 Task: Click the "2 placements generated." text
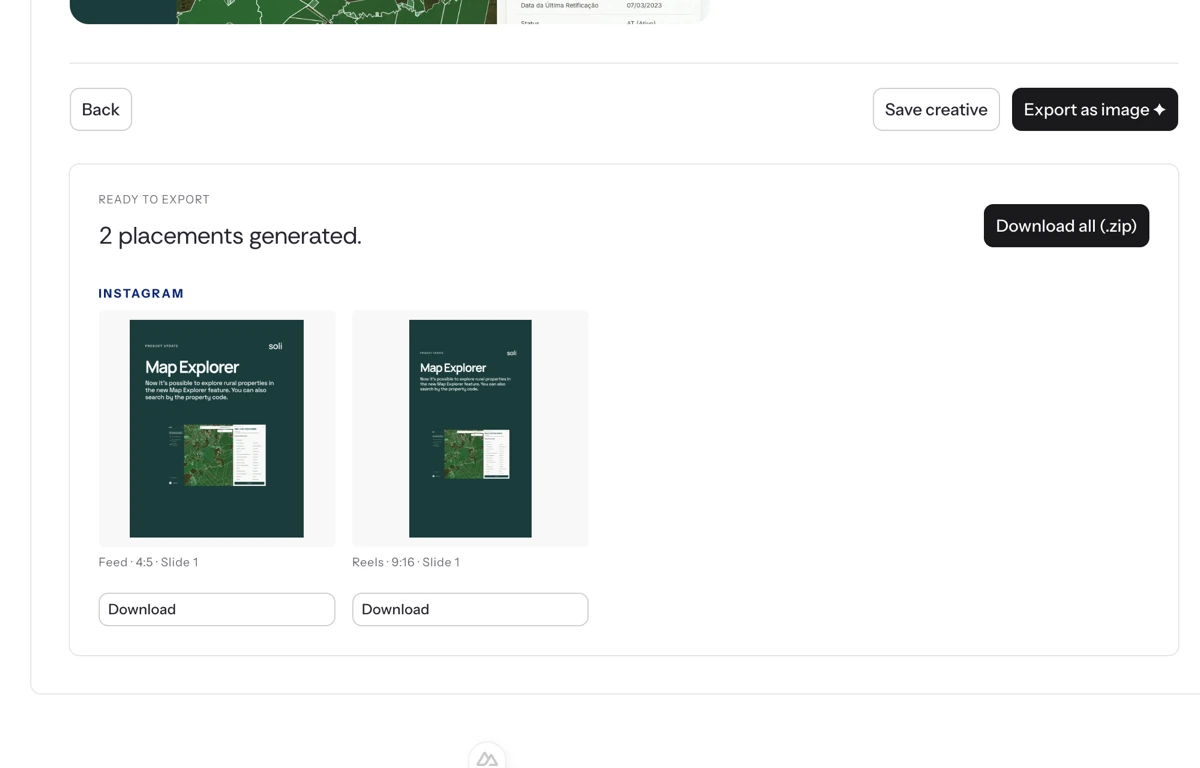tap(230, 236)
